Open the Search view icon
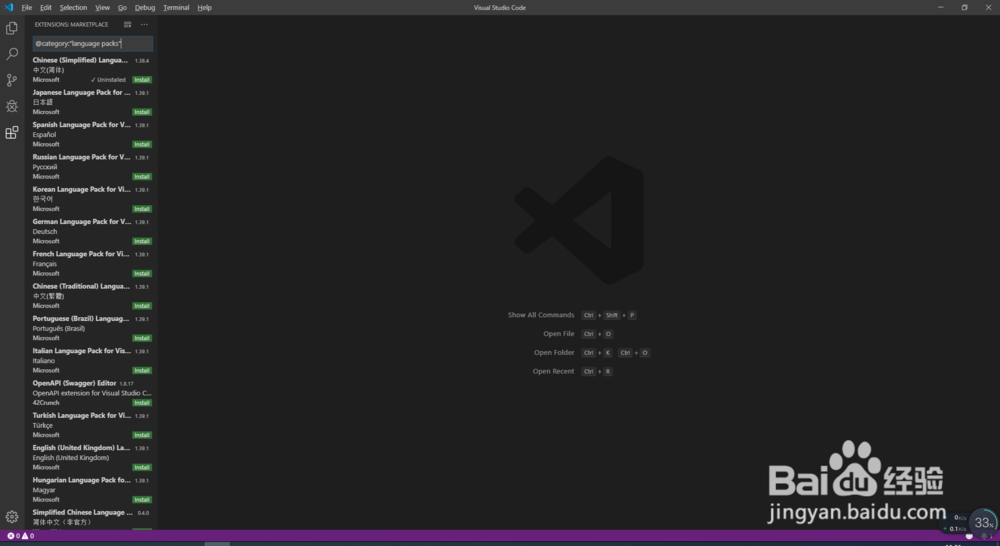 point(11,54)
